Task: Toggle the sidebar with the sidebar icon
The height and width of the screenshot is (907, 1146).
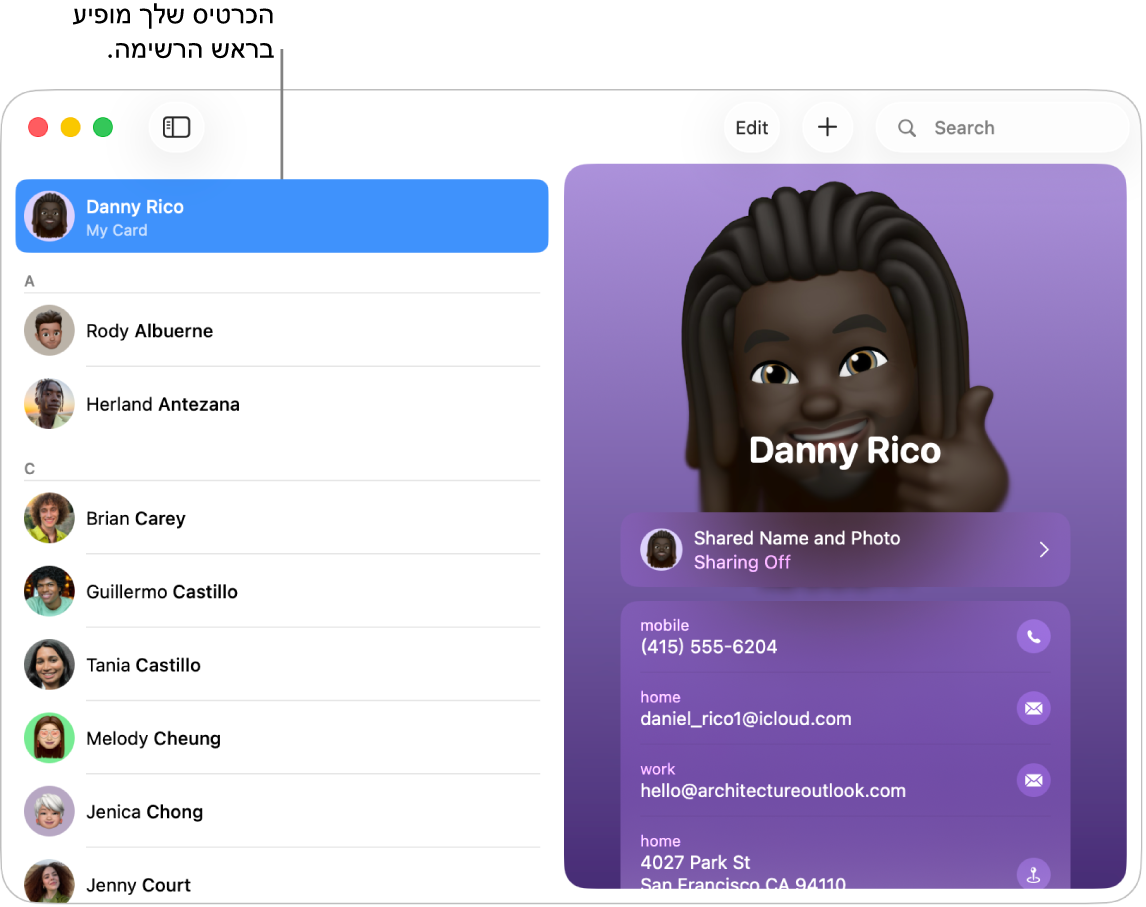Action: pos(176,127)
